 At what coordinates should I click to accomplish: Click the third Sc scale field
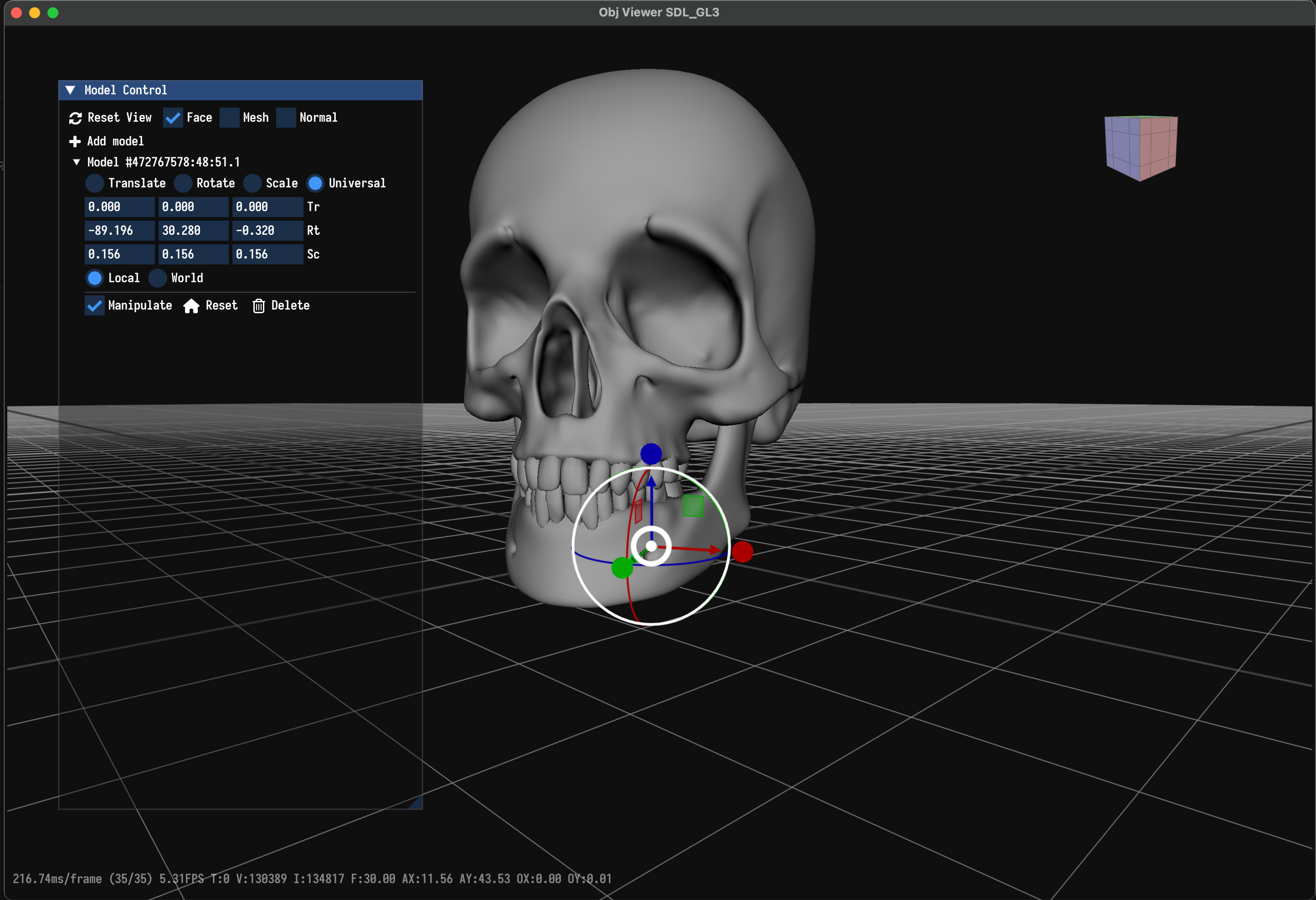coord(267,254)
